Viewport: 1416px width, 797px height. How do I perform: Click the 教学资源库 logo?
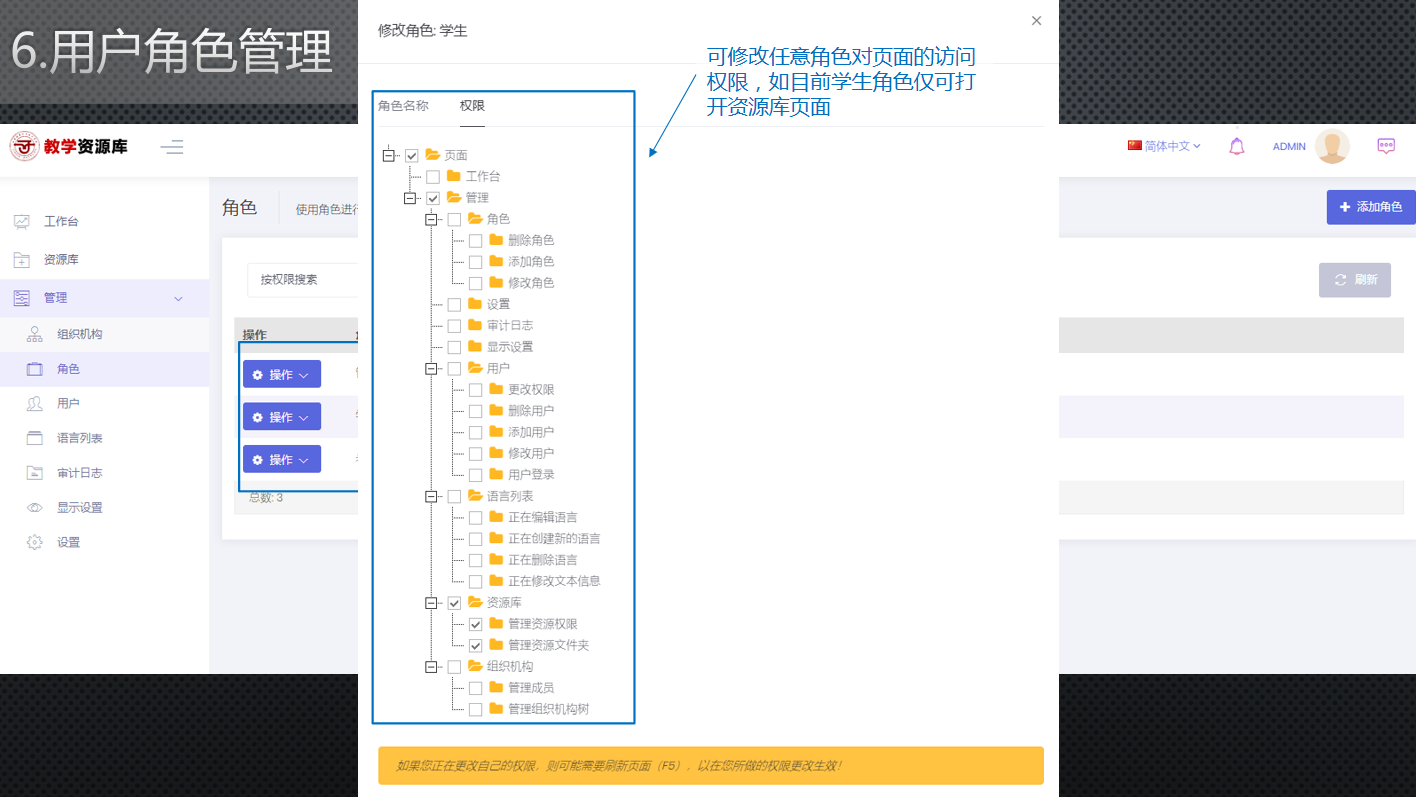[x=69, y=146]
